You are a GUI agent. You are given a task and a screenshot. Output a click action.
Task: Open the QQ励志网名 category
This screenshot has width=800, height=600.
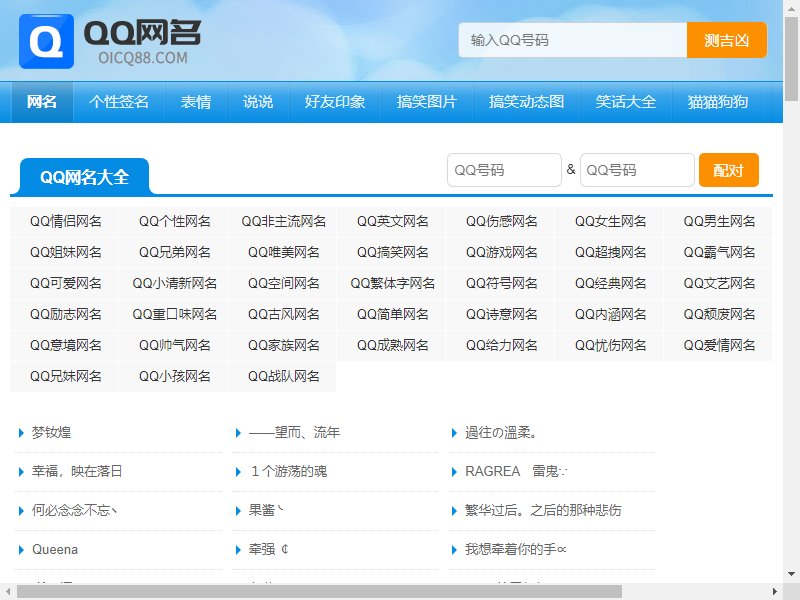pos(65,314)
